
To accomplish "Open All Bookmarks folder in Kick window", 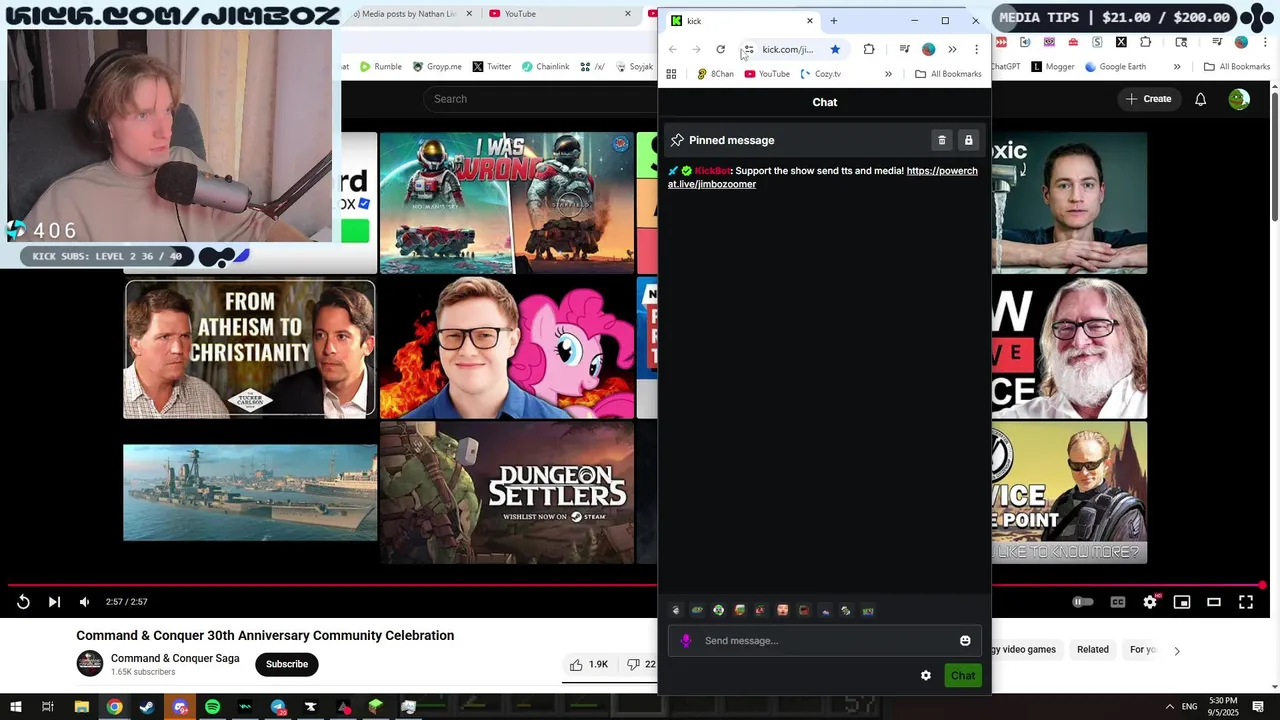I will point(948,74).
